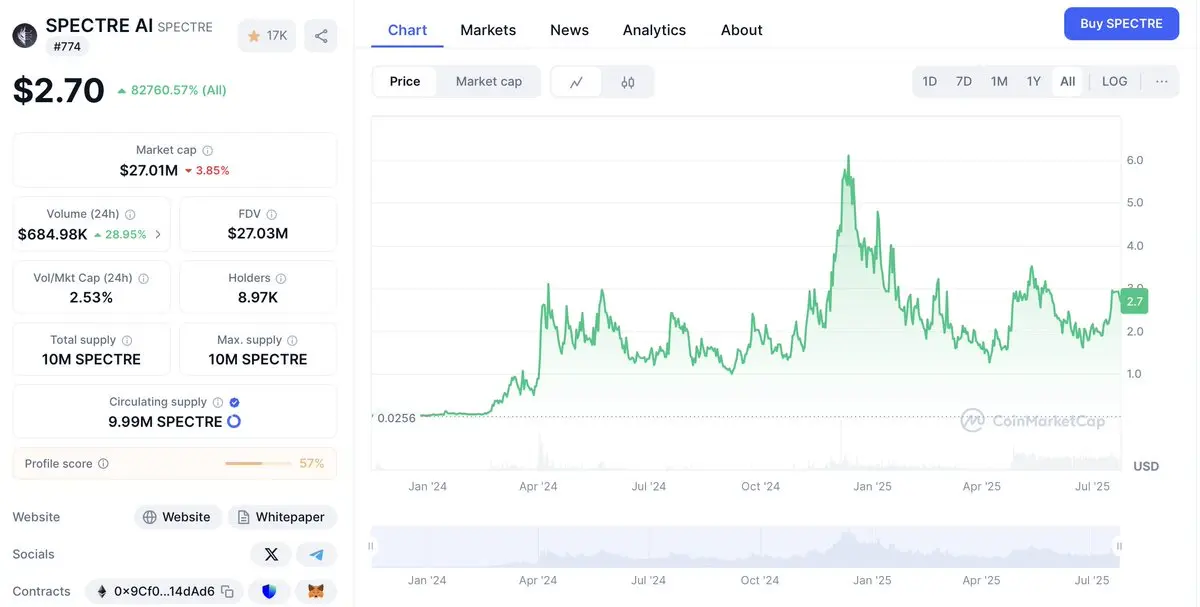The width and height of the screenshot is (1200, 607).
Task: Click the 8.97K holders value
Action: (x=258, y=298)
